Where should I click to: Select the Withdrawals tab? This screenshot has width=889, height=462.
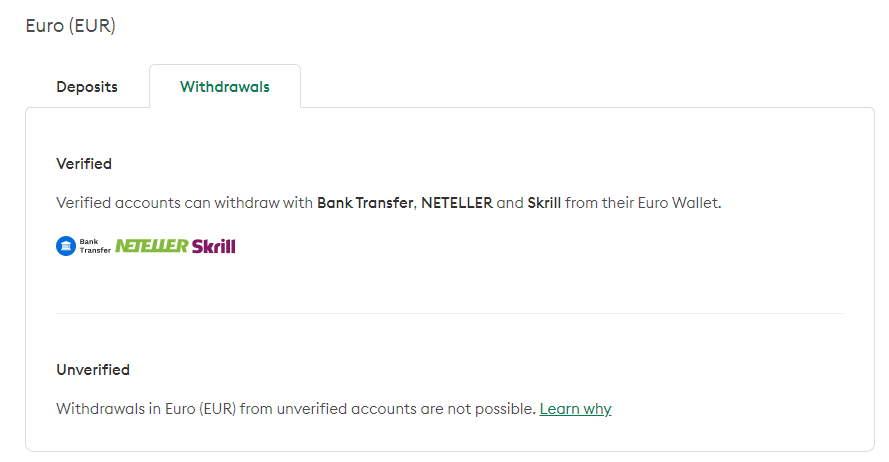coord(225,87)
